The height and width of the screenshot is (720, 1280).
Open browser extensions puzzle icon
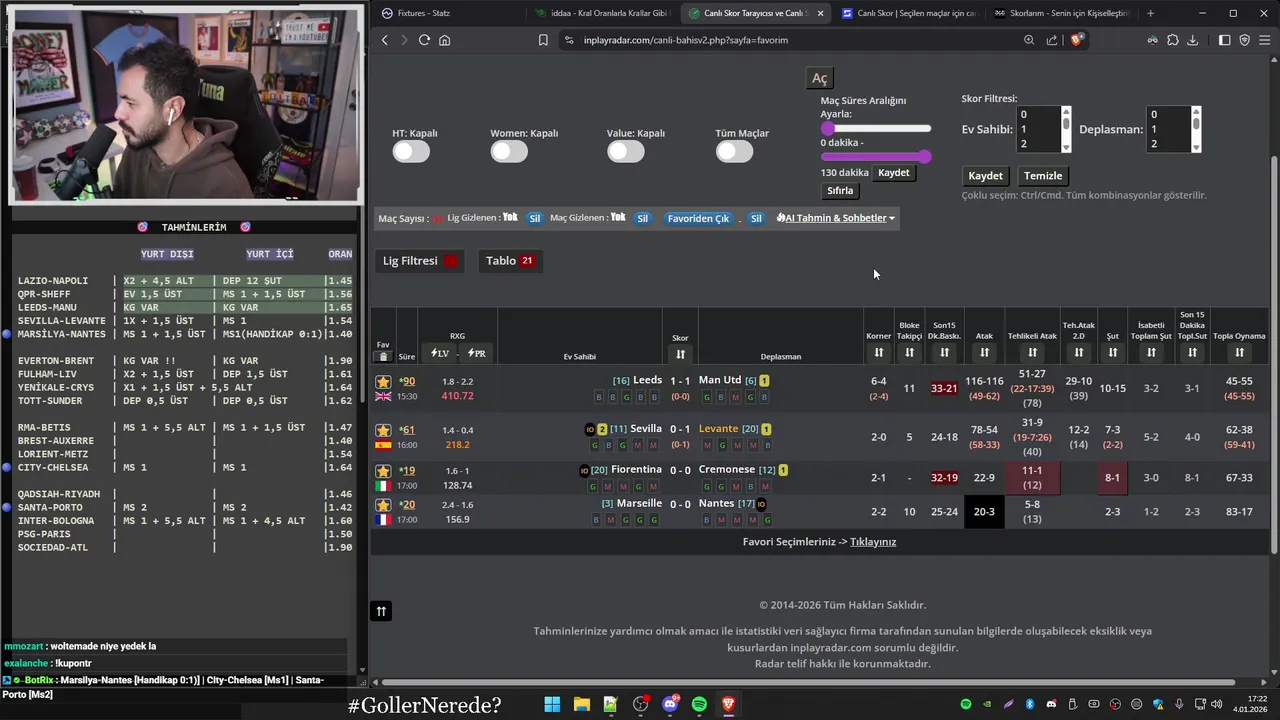pos(1173,40)
